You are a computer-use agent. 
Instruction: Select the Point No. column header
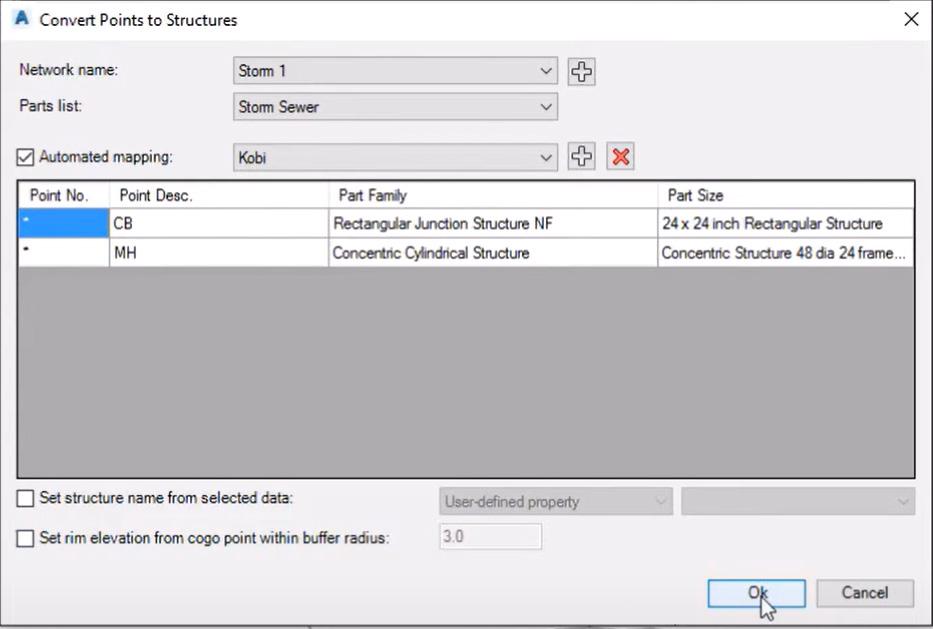click(x=64, y=195)
